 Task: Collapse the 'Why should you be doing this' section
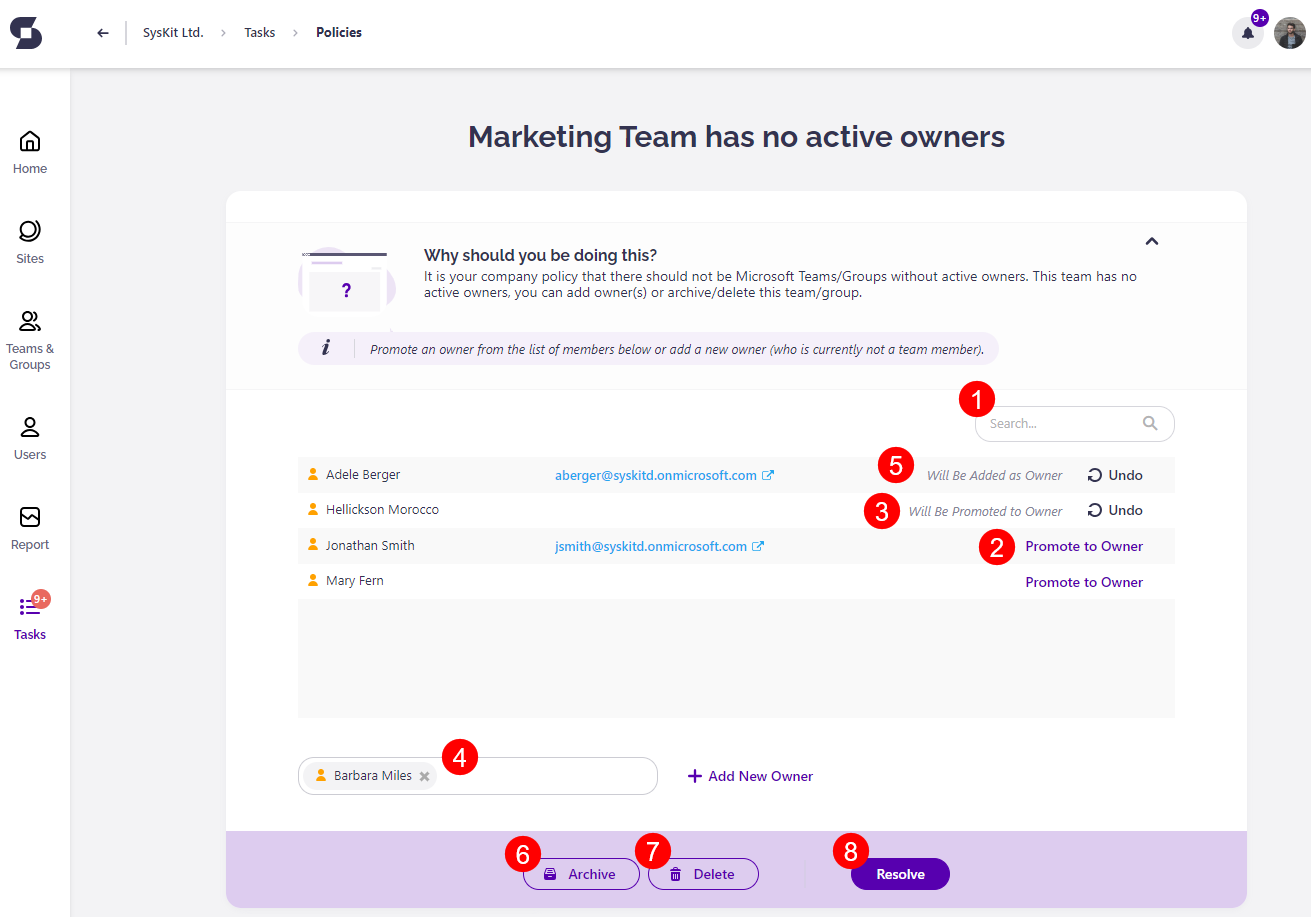(x=1151, y=241)
